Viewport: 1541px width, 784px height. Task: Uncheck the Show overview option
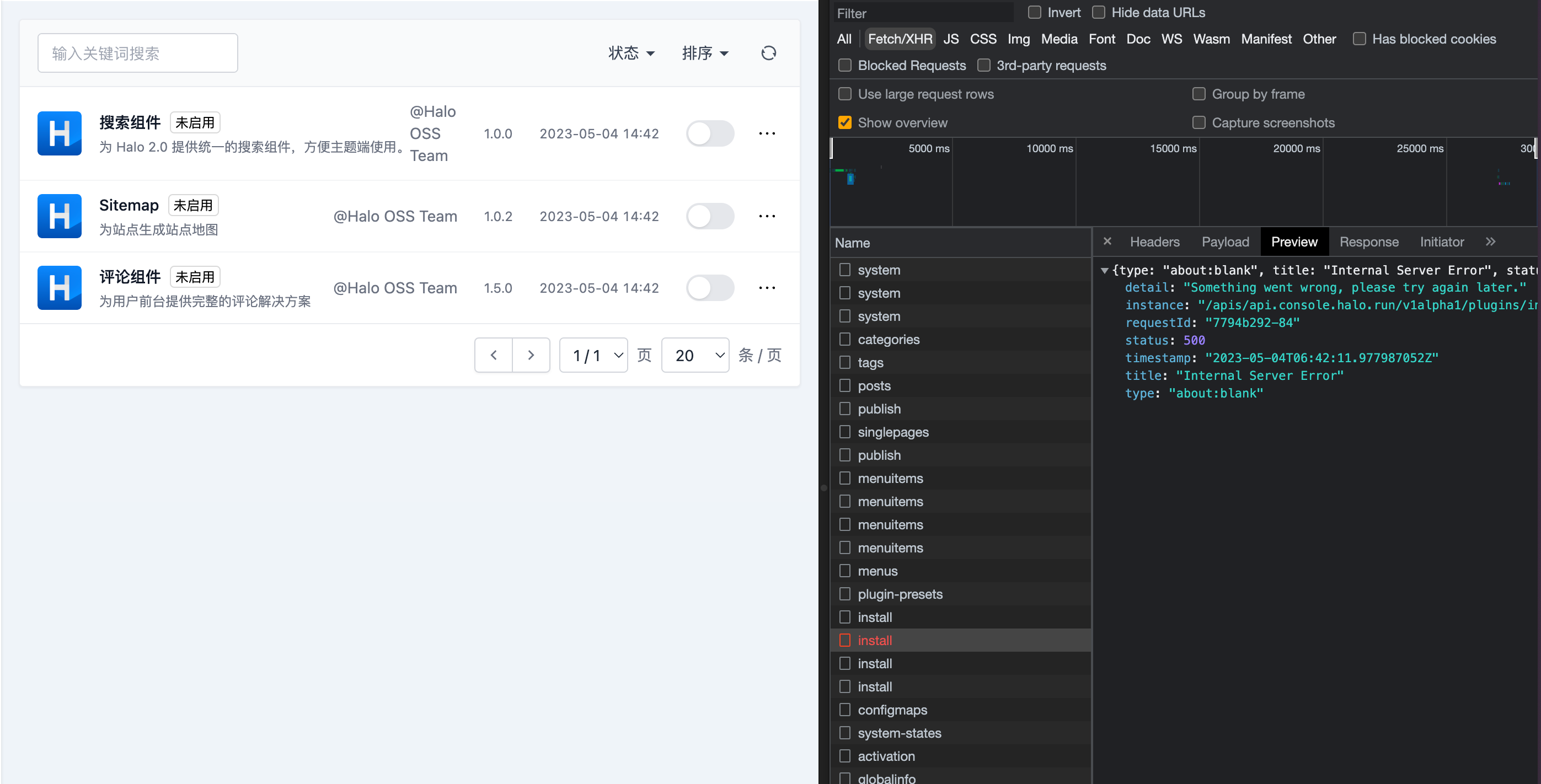tap(844, 122)
